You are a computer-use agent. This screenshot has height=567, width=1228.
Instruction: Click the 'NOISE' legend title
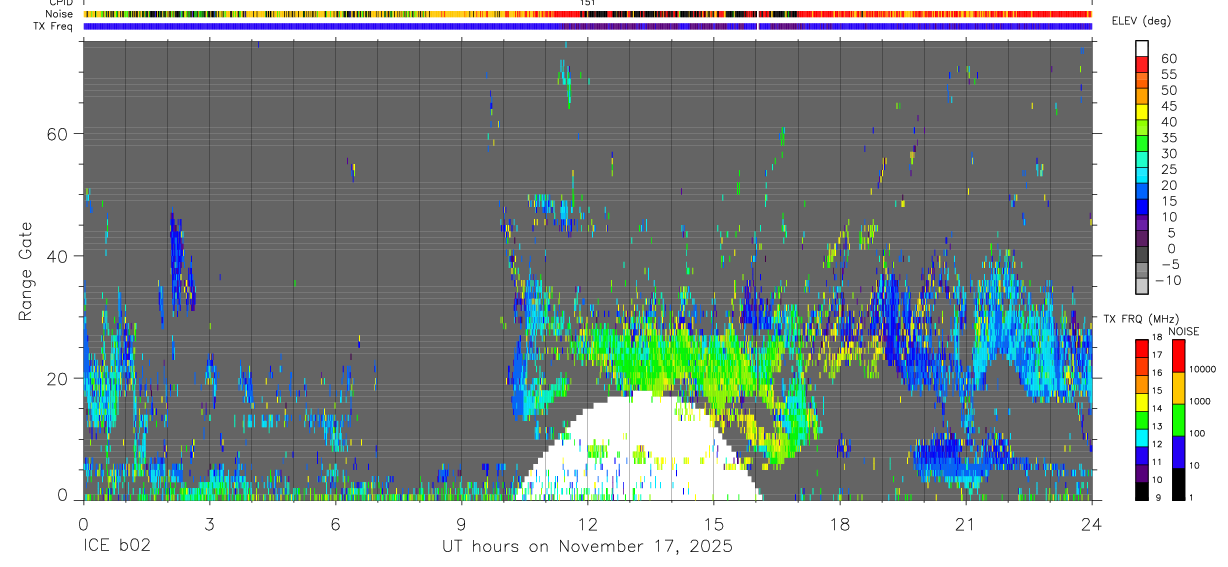[x=1183, y=331]
